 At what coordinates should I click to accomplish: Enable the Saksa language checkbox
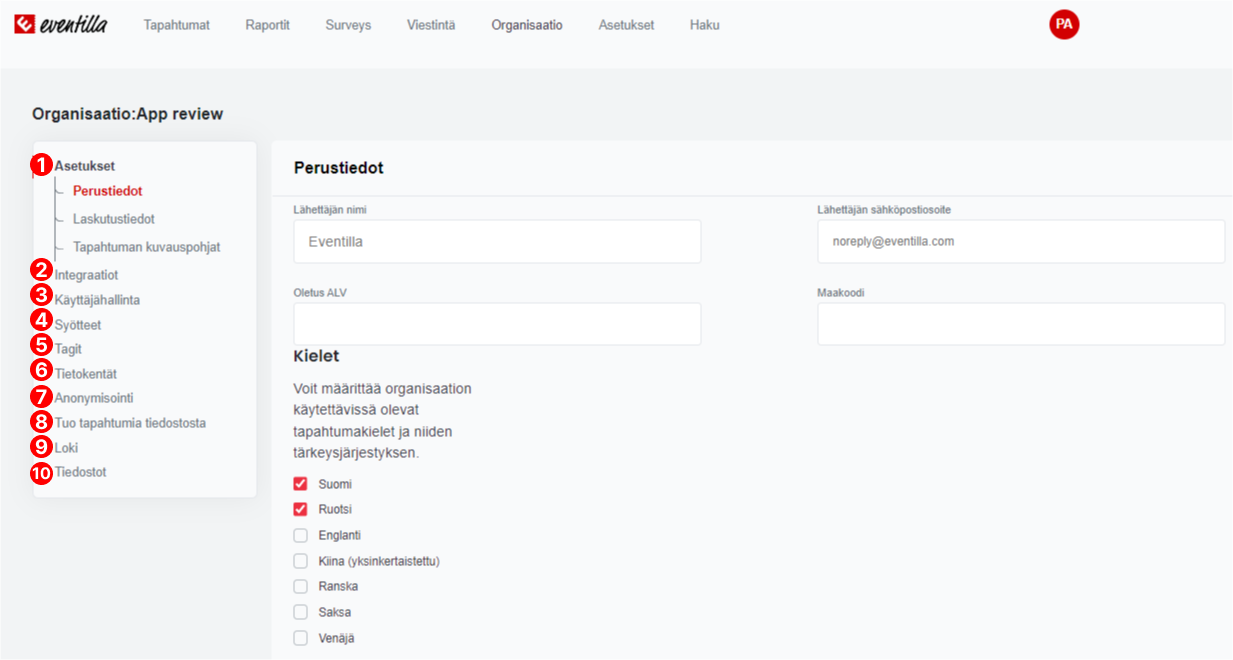tap(300, 612)
